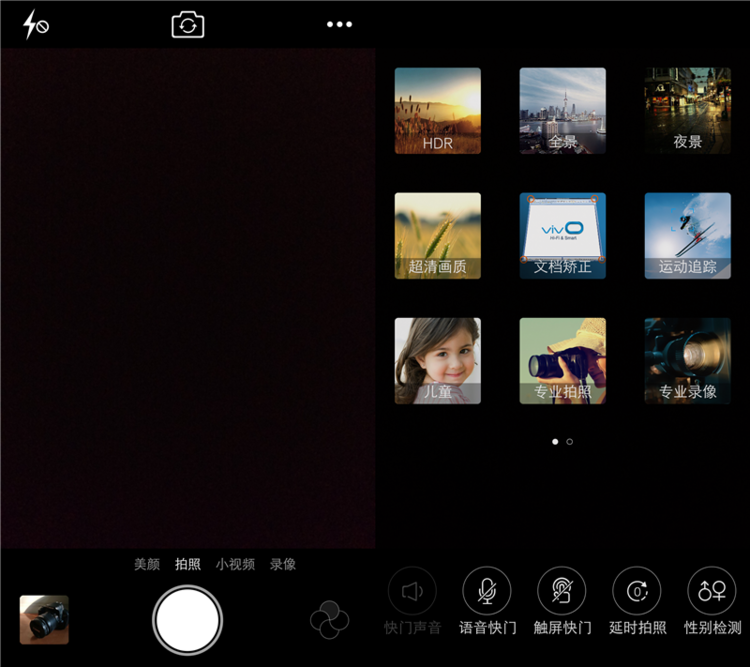750x667 pixels.
Task: Open the 专业录像 professional video mode
Action: [687, 361]
